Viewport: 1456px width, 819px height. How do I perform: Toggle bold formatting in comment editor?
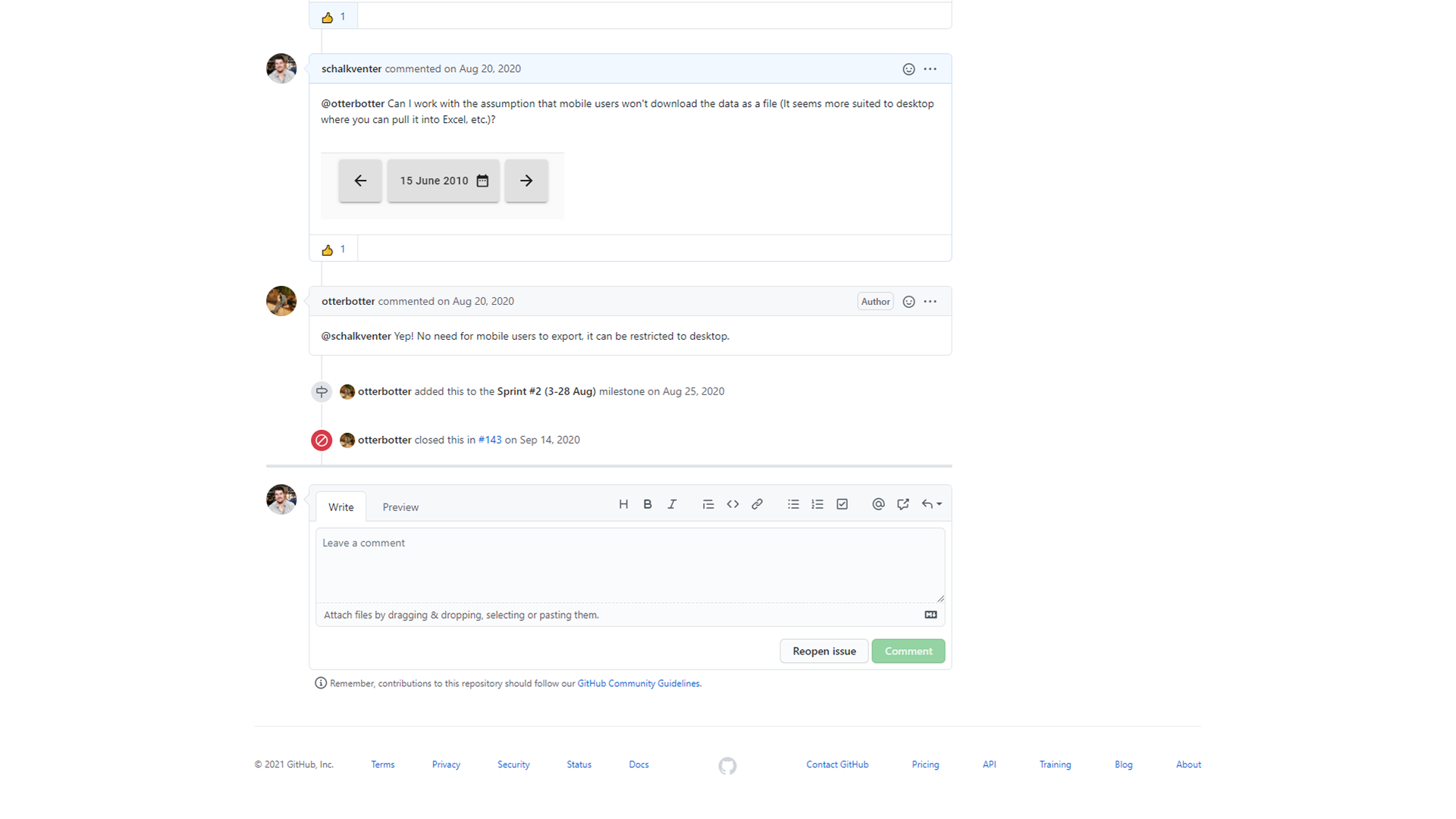648,504
